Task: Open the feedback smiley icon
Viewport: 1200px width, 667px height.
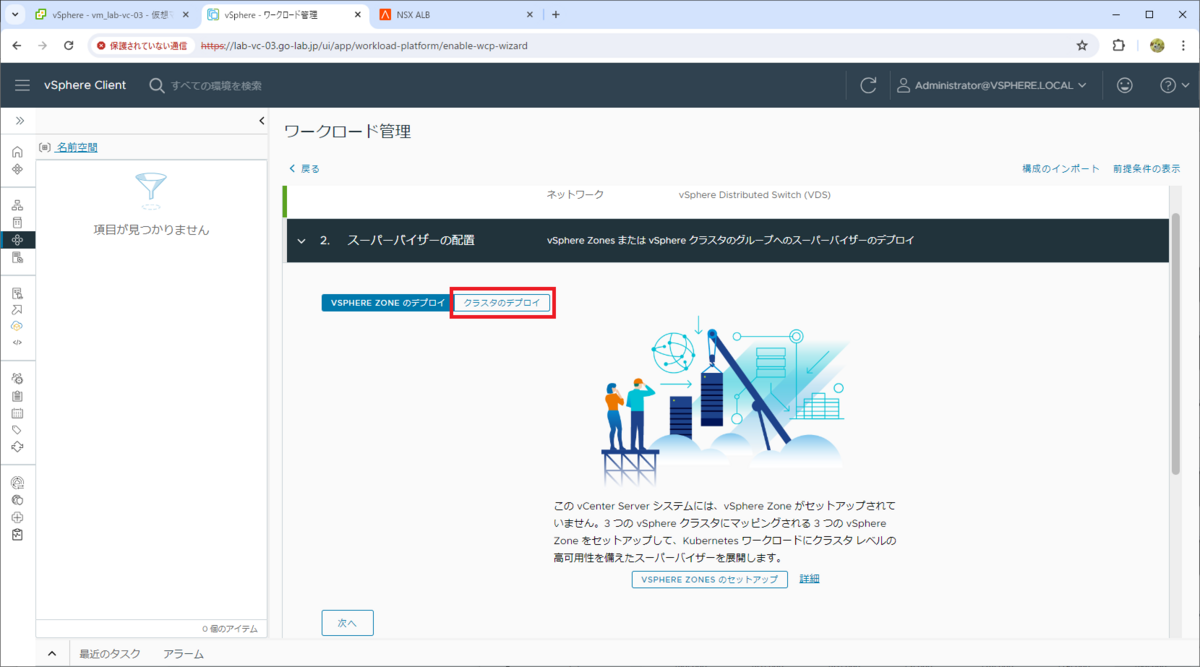Action: pos(1125,86)
